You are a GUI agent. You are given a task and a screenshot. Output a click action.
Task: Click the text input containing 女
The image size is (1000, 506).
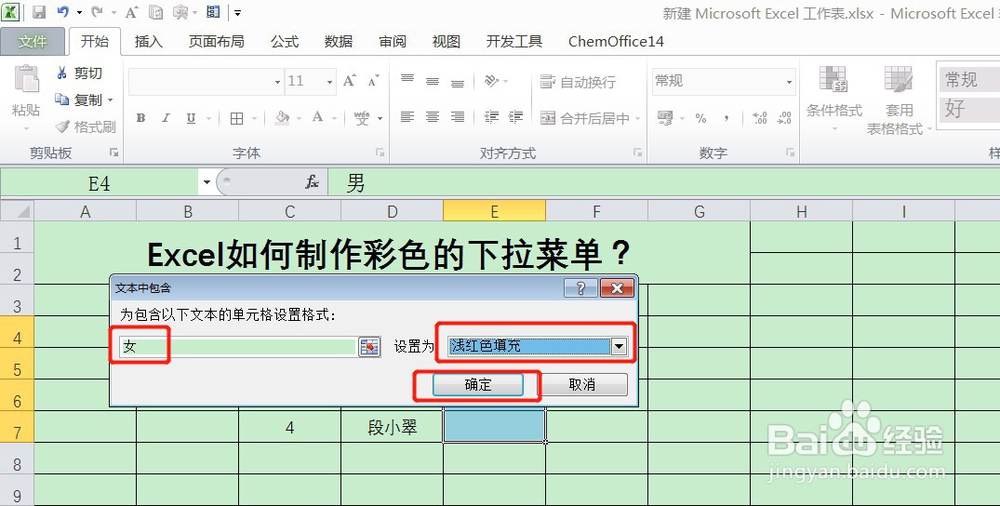[x=237, y=346]
